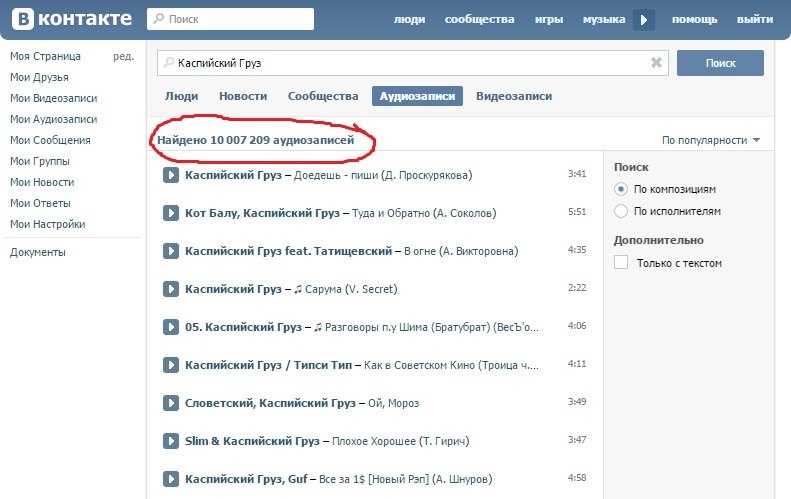This screenshot has width=791, height=499.
Task: Play "Доедешь - пиши" track
Action: 171,175
